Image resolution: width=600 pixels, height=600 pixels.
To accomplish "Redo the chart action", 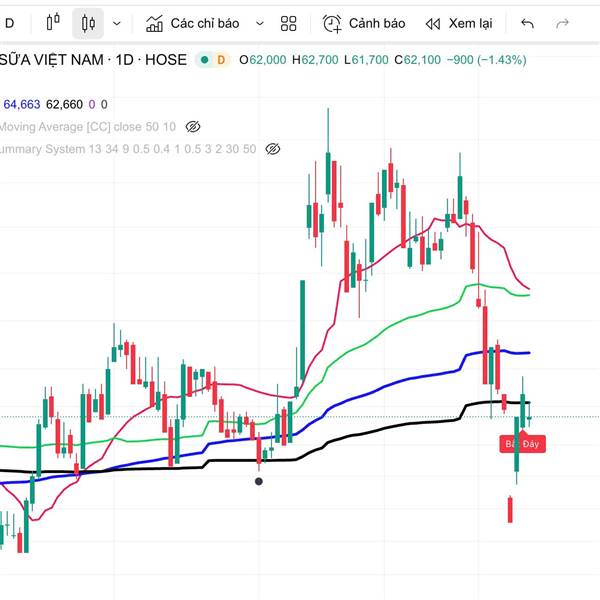I will coord(562,24).
